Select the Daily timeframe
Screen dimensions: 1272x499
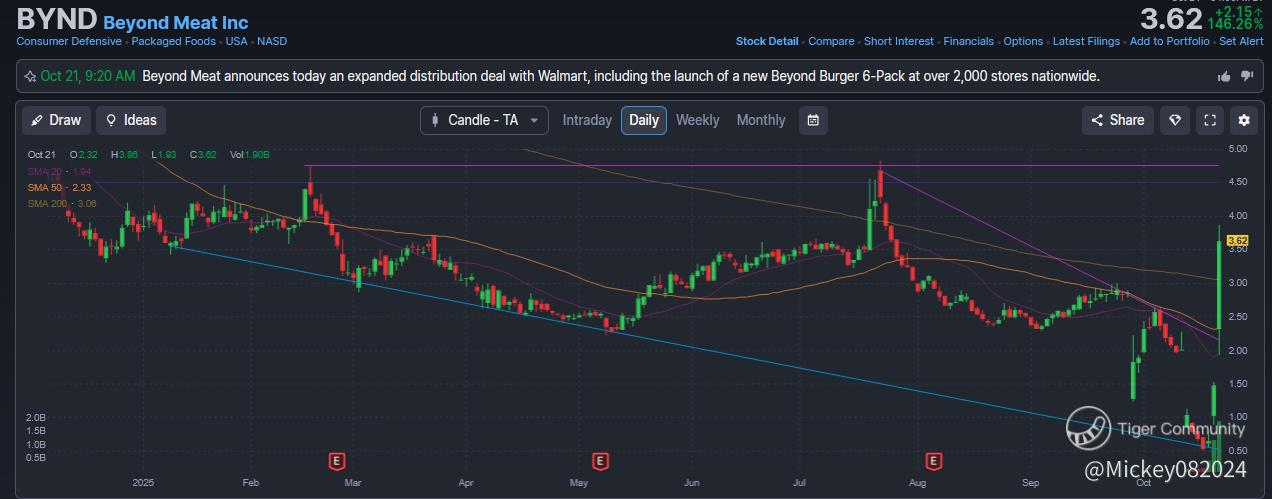pos(644,120)
